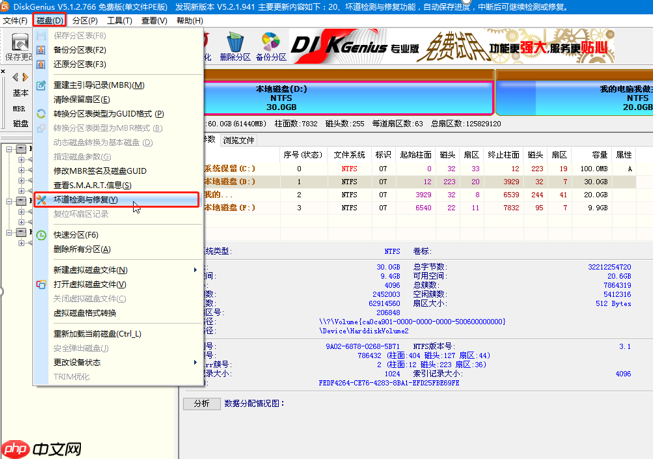The image size is (653, 459).
Task: Click the 备份分区表(F2) menu icon
Action: [x=41, y=50]
